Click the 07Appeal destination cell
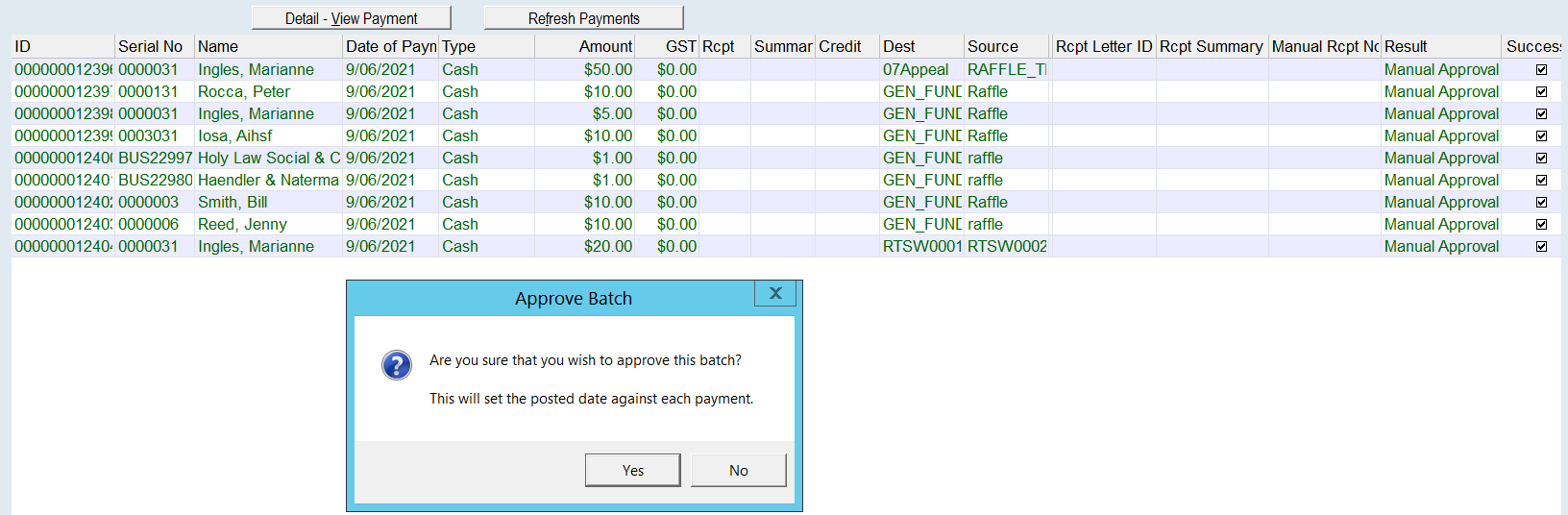The width and height of the screenshot is (1568, 515). tap(921, 69)
